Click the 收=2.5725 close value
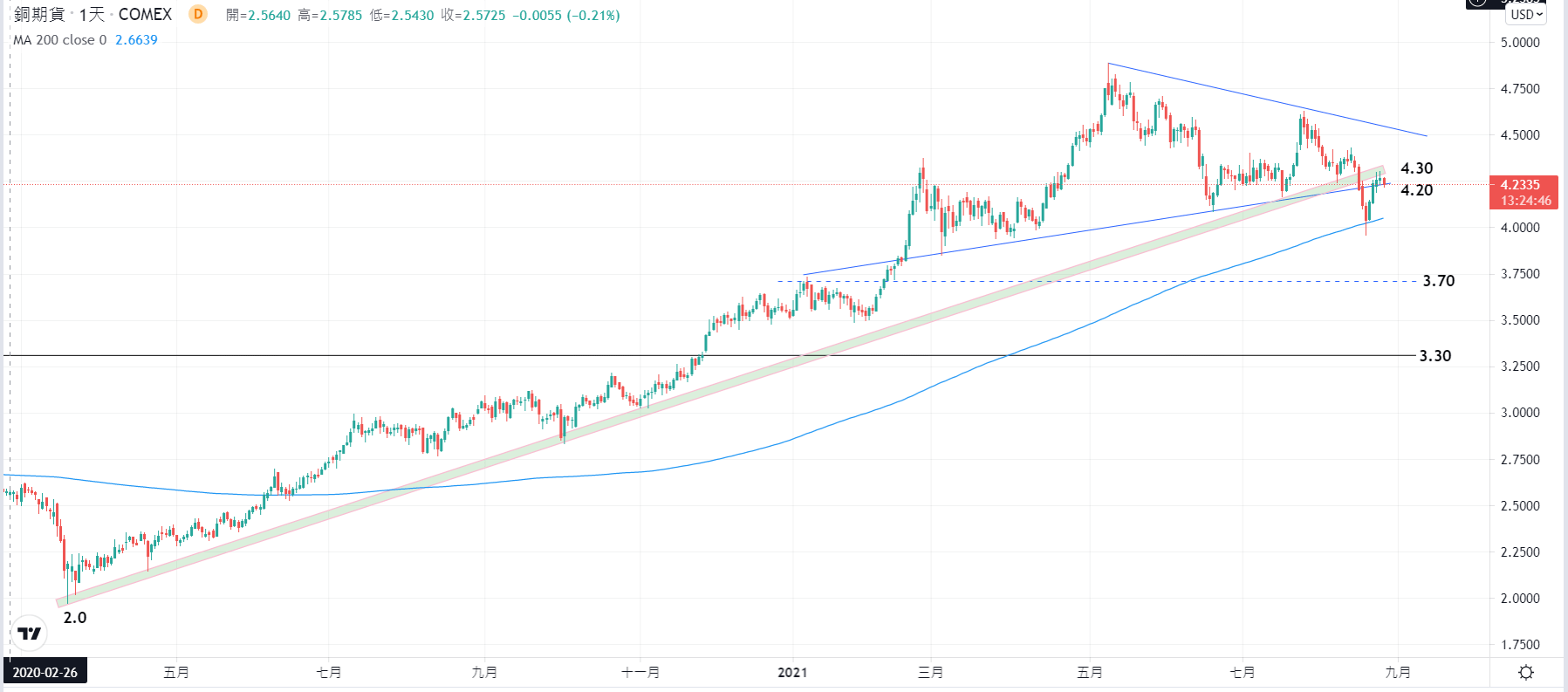1568x692 pixels. [473, 16]
